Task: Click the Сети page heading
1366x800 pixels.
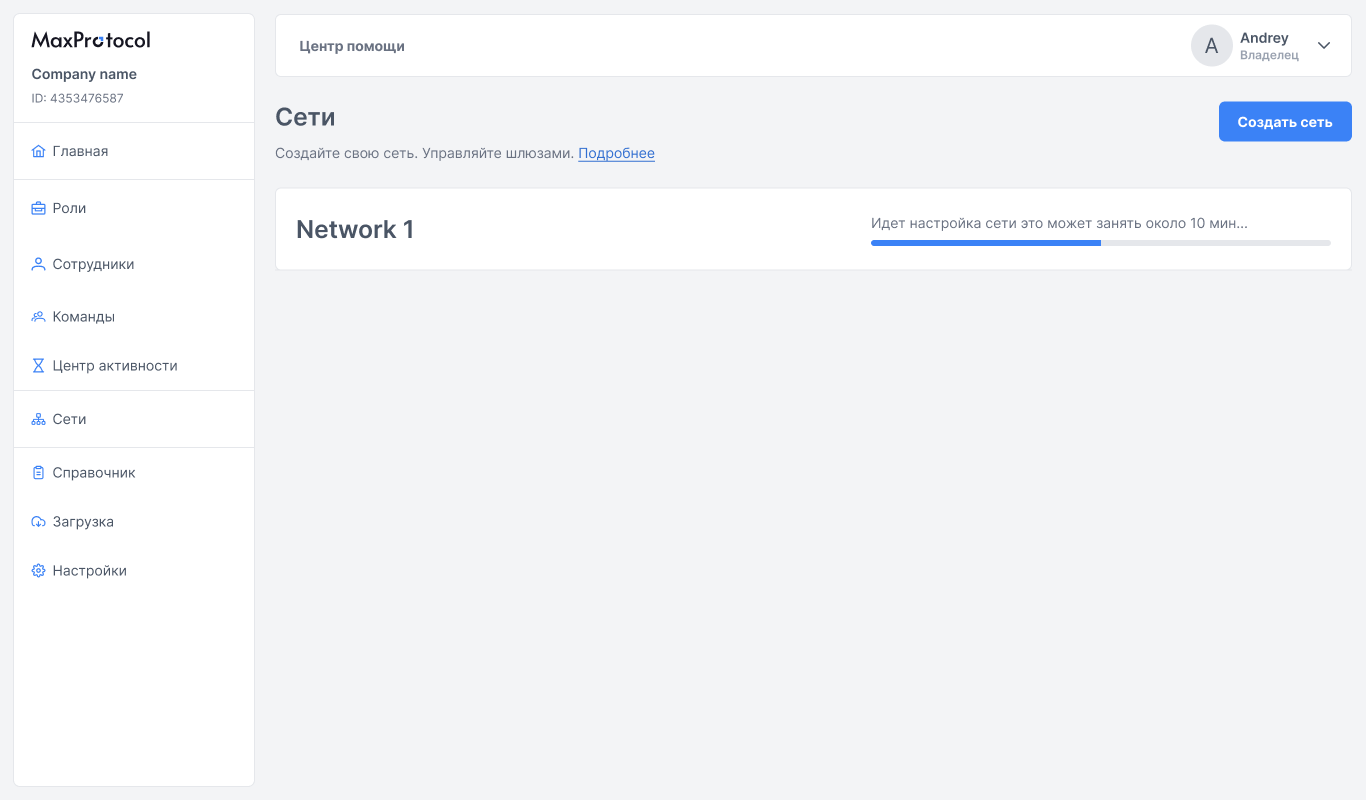Action: click(x=305, y=117)
